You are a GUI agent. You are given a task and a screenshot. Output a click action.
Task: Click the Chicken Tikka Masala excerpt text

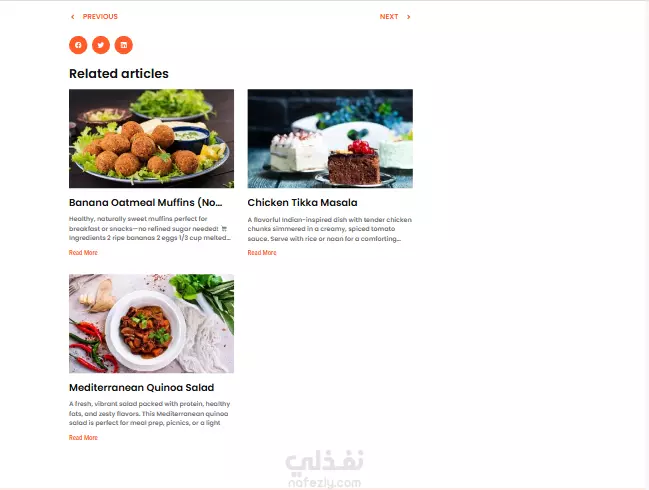329,229
